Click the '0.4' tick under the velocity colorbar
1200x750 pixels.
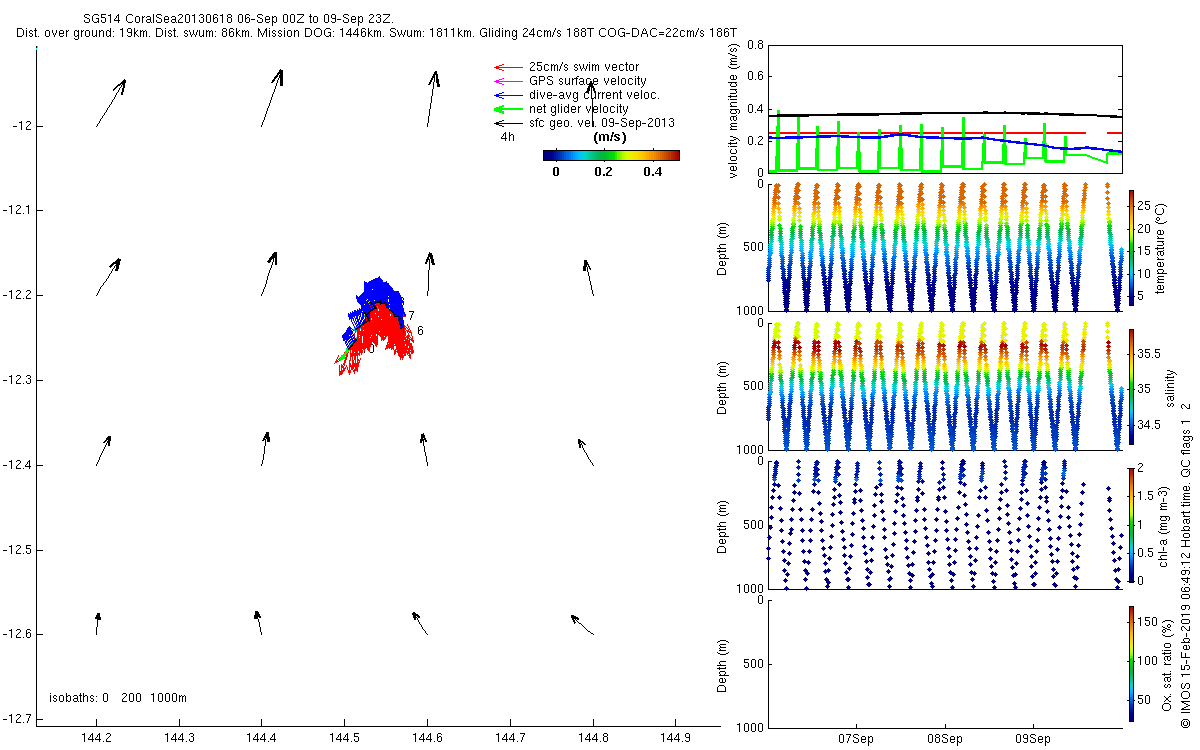[x=653, y=172]
